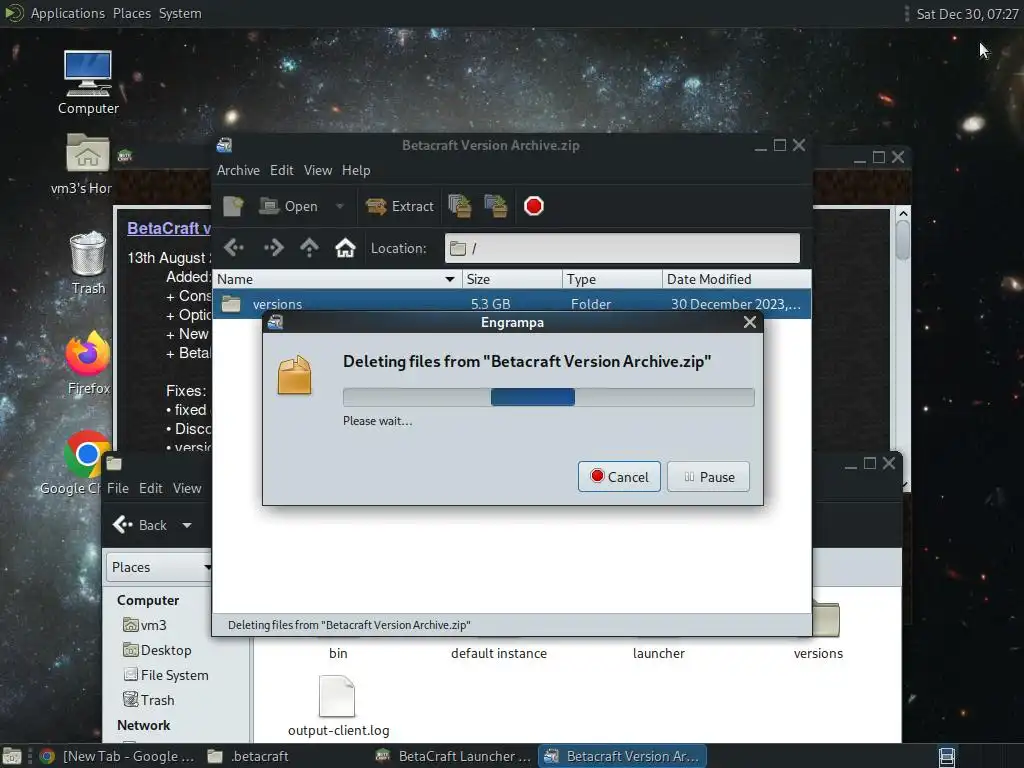Open the Places menu in top panel
The image size is (1024, 768).
pos(131,14)
